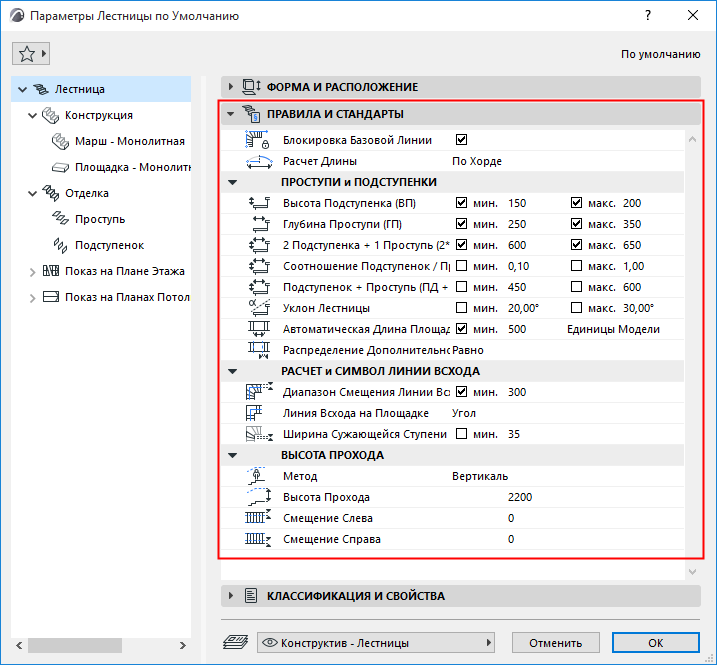Image resolution: width=717 pixels, height=665 pixels.
Task: Click the Метод value Вертикаль
Action: (x=480, y=476)
